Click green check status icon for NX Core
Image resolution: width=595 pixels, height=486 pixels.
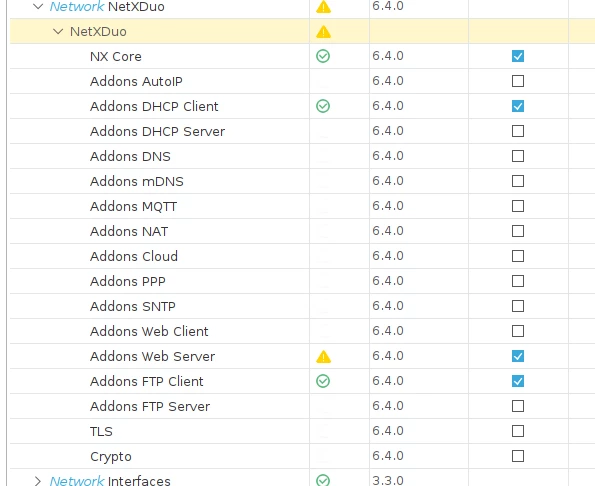point(323,56)
